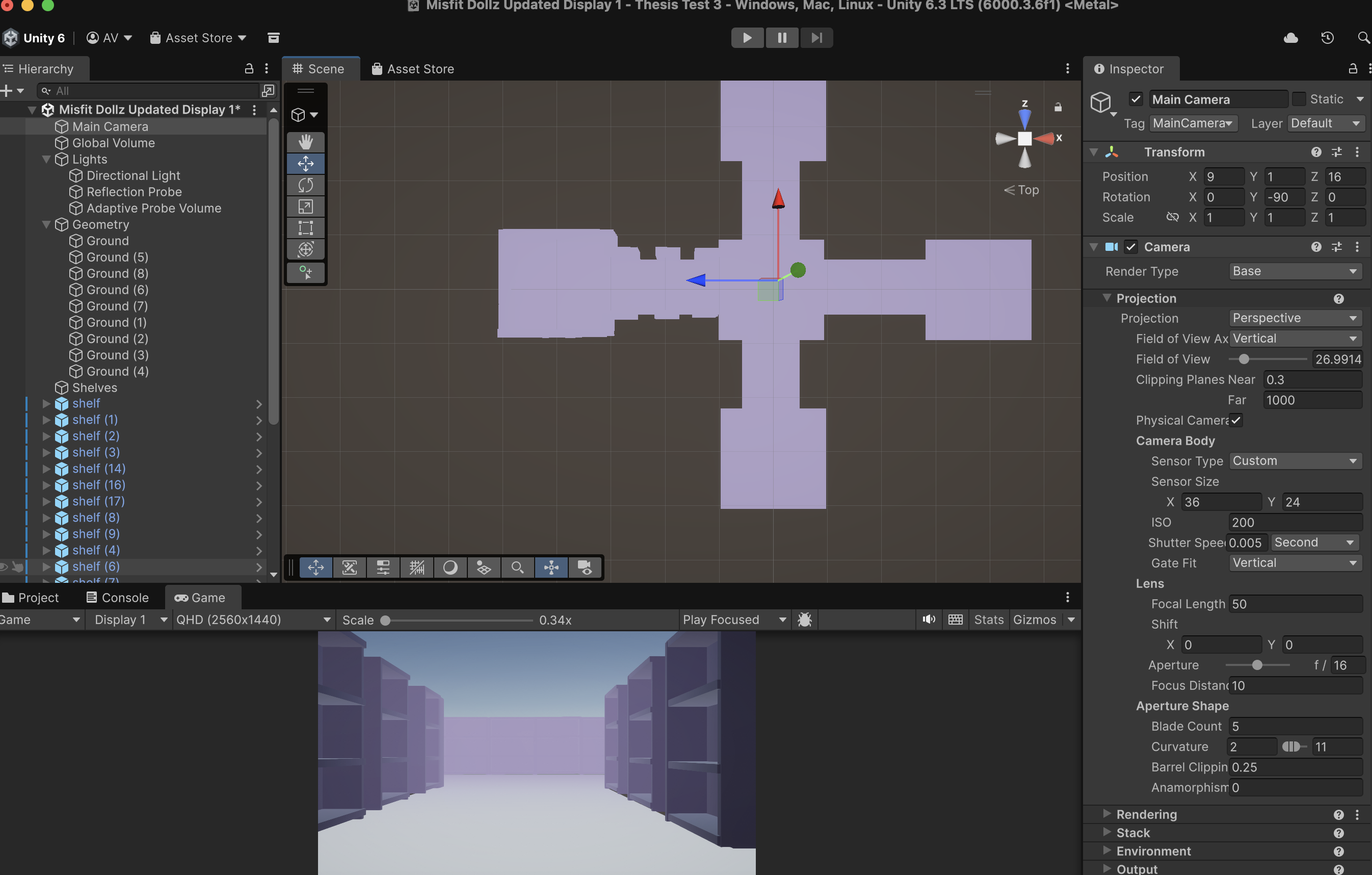Click the Focal Length input field

[1295, 604]
